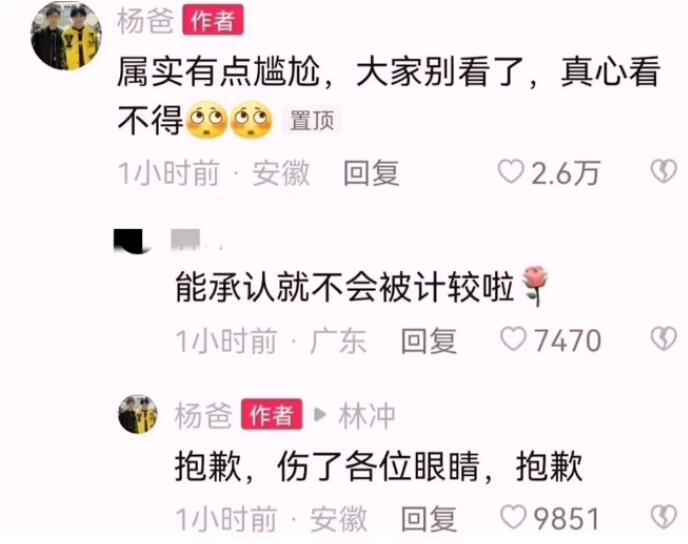This screenshot has width=688, height=544.
Task: Tap the 作者 badge in the bottom reply
Action: tap(272, 414)
